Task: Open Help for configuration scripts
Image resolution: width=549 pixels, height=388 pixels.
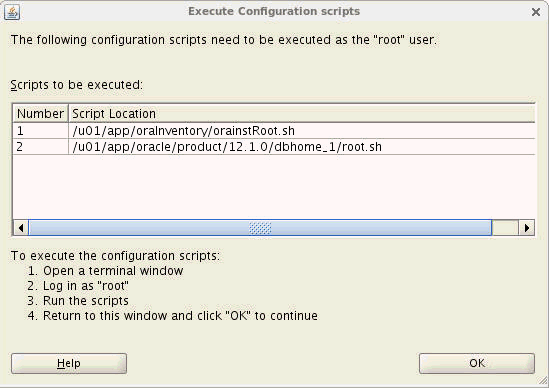Action: click(x=69, y=363)
